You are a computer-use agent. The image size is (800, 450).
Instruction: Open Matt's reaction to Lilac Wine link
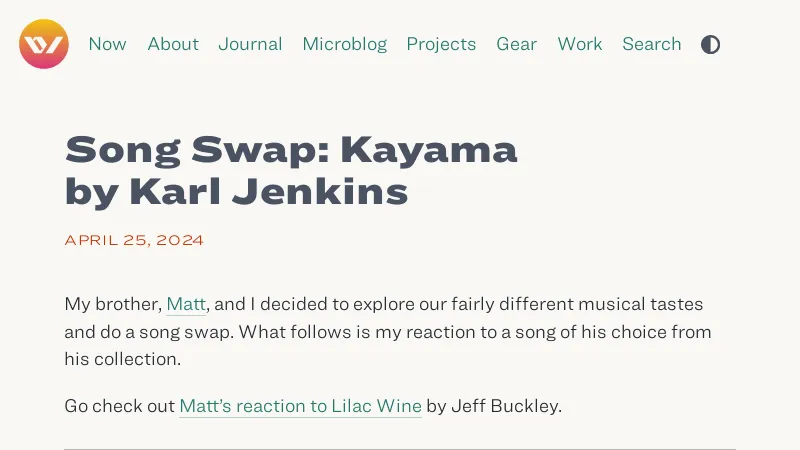300,406
